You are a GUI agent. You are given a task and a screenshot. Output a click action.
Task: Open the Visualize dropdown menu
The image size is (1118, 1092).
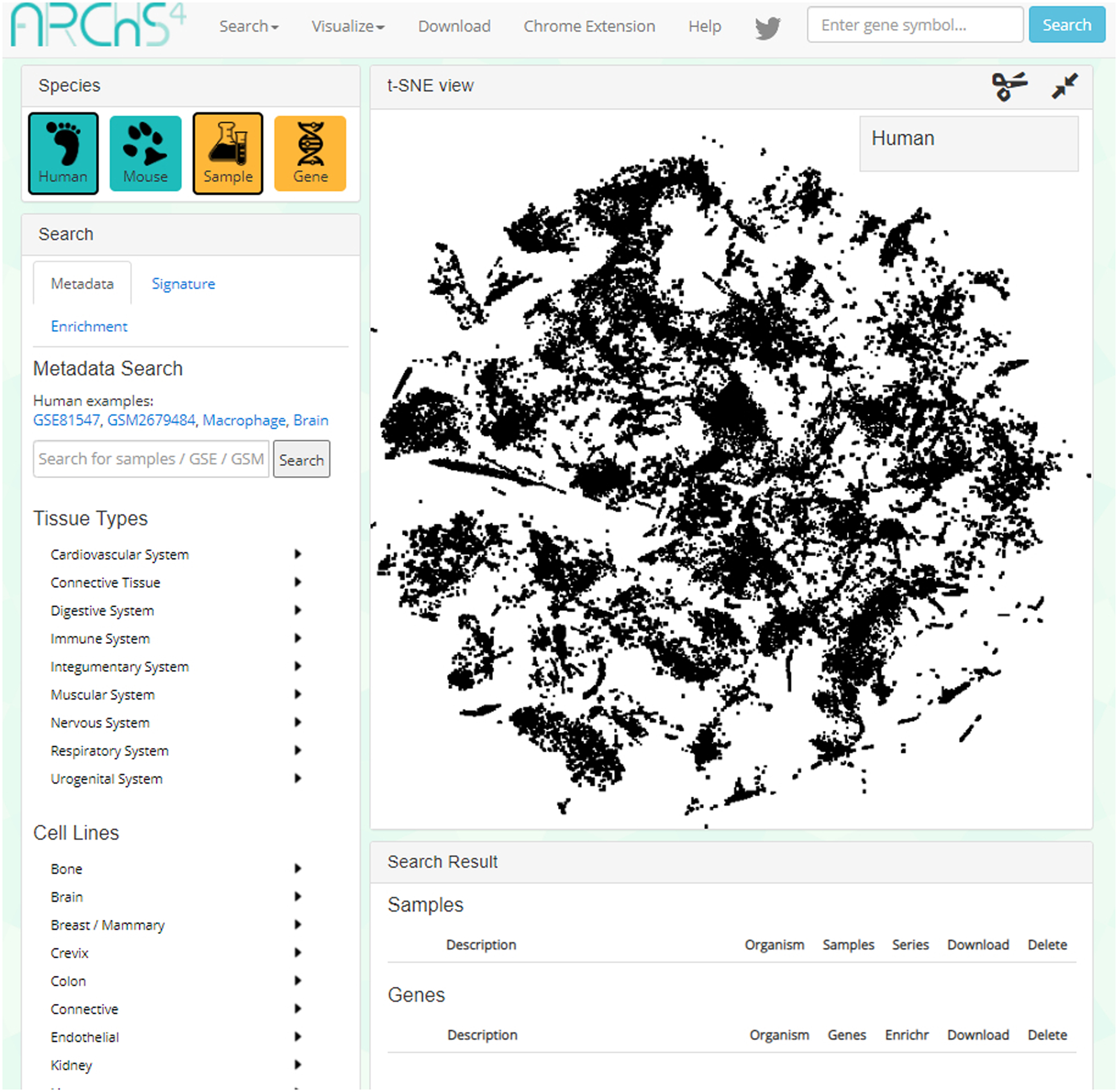348,26
